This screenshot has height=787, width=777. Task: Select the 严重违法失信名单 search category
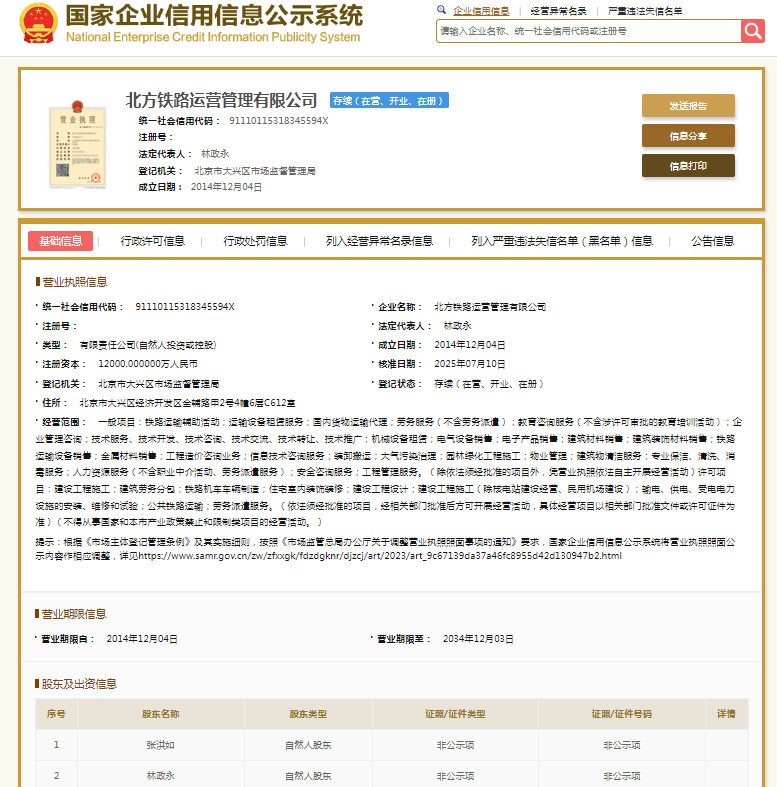pyautogui.click(x=645, y=11)
